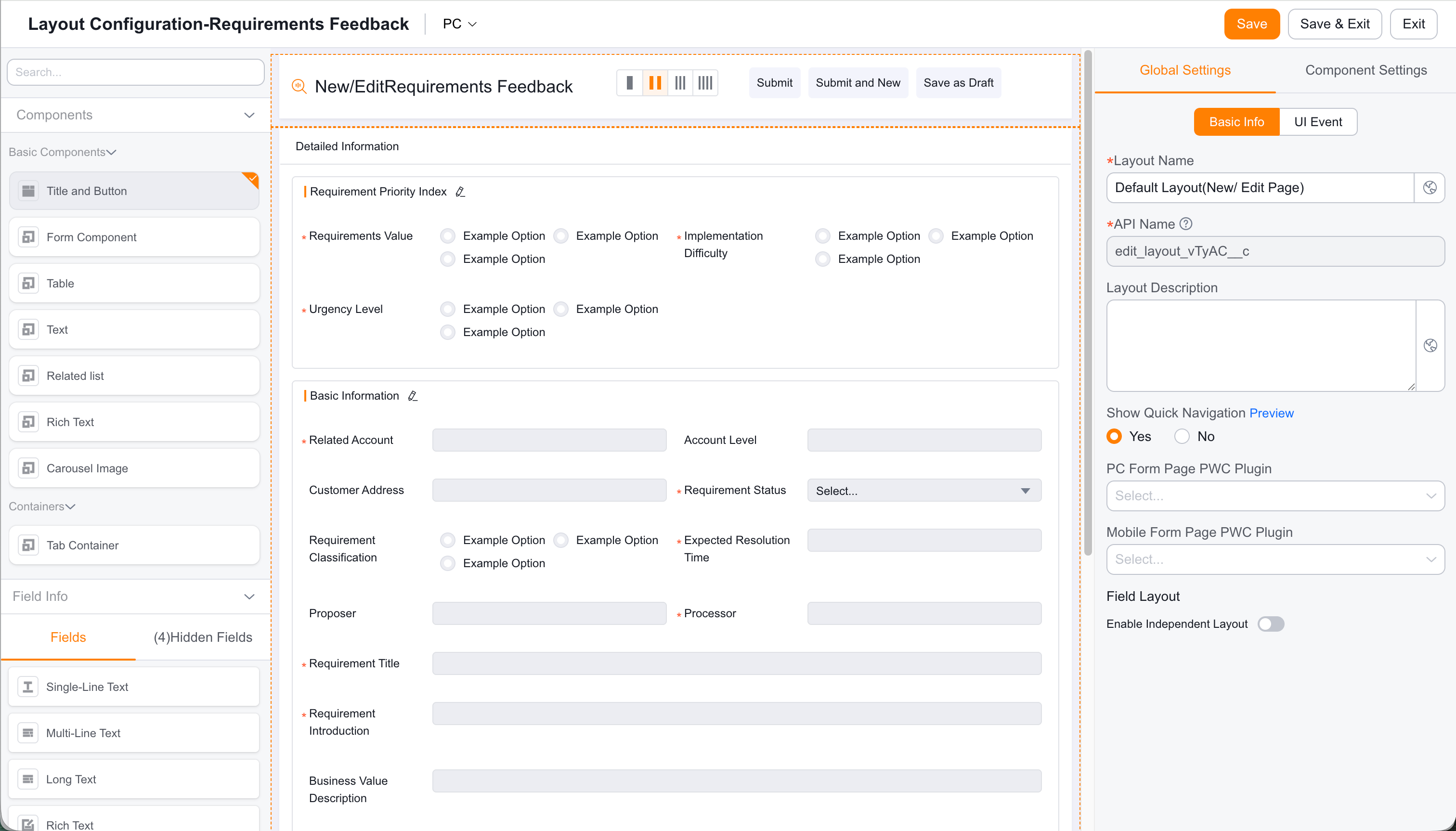Click the Save as Draft button
The height and width of the screenshot is (831, 1456).
tap(958, 83)
